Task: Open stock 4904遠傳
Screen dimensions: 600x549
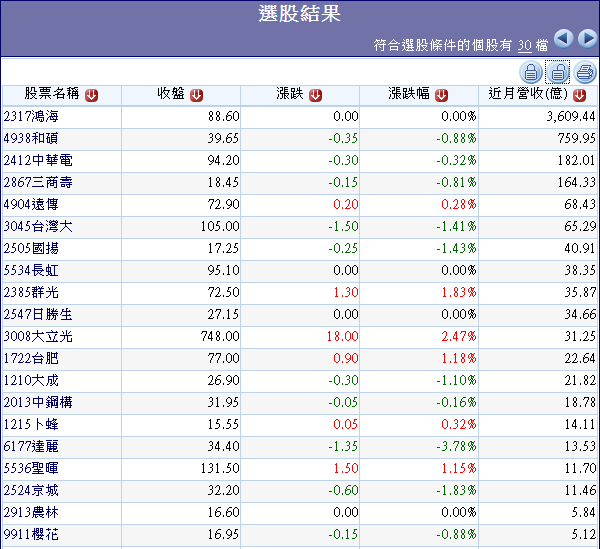Action: pyautogui.click(x=31, y=204)
